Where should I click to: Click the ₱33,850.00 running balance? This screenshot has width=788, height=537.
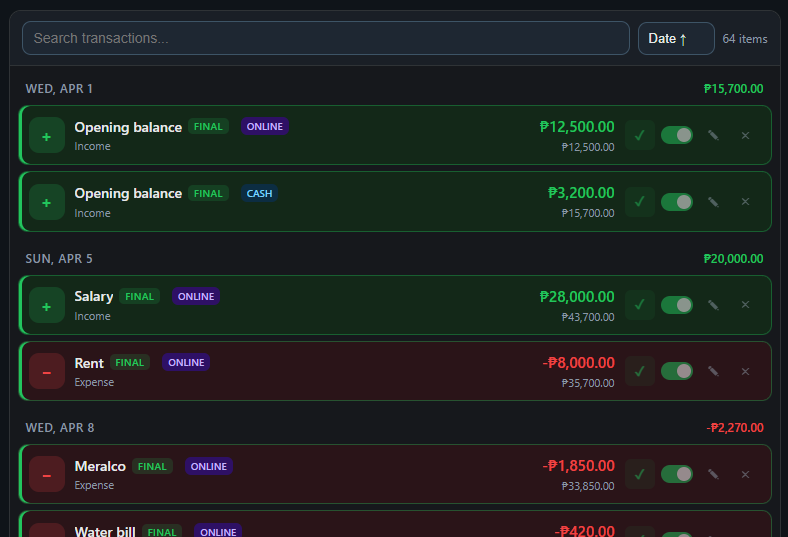(x=588, y=486)
